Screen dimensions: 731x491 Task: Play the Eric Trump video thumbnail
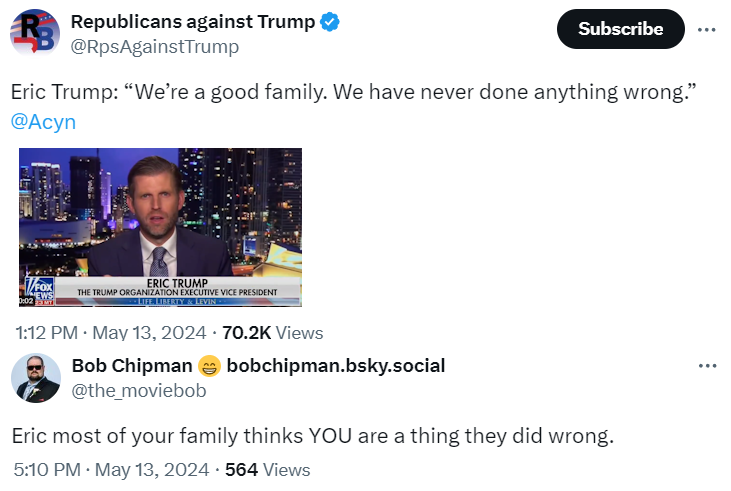pos(160,227)
